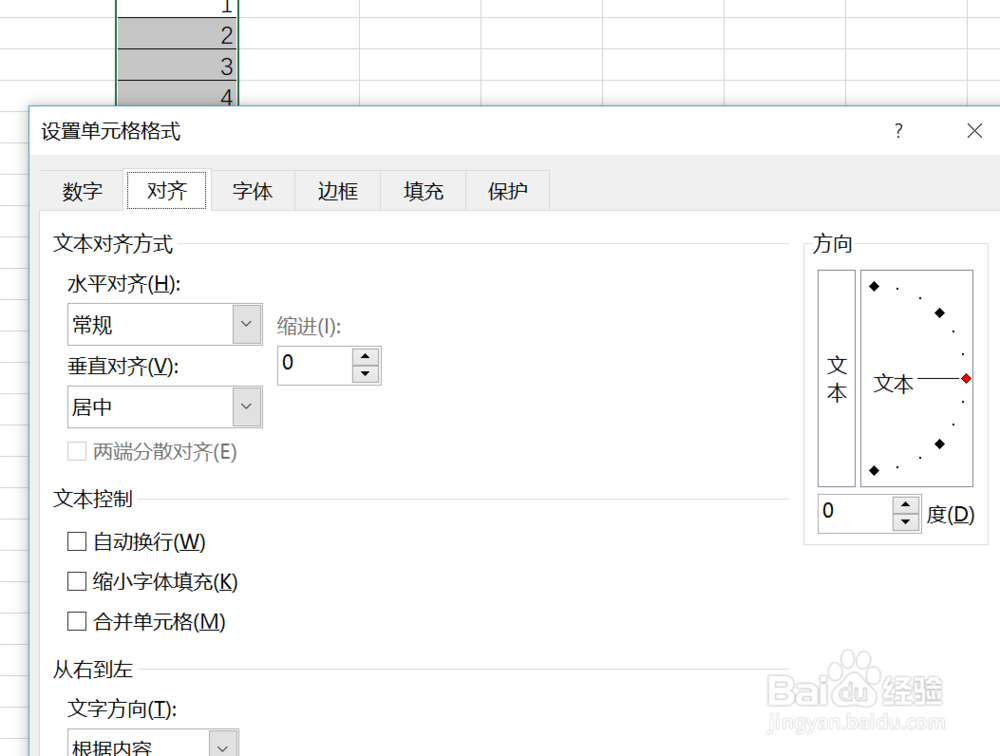Click the down arrow of the 缩进 spinner
The image size is (1000, 756).
click(x=366, y=373)
